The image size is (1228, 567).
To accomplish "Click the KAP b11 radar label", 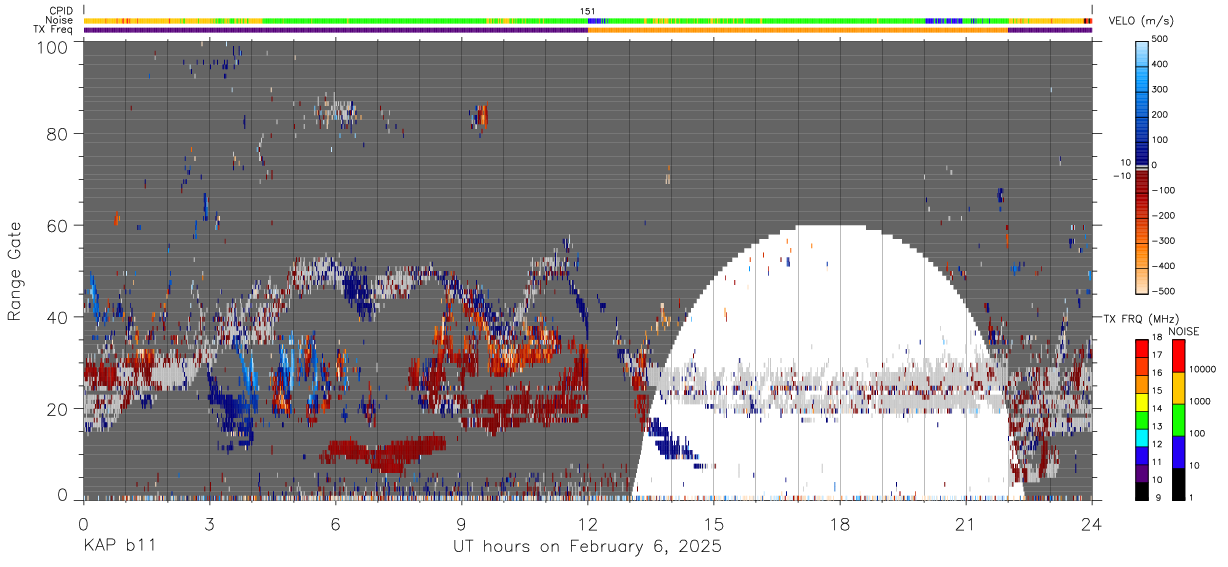I will [x=118, y=547].
